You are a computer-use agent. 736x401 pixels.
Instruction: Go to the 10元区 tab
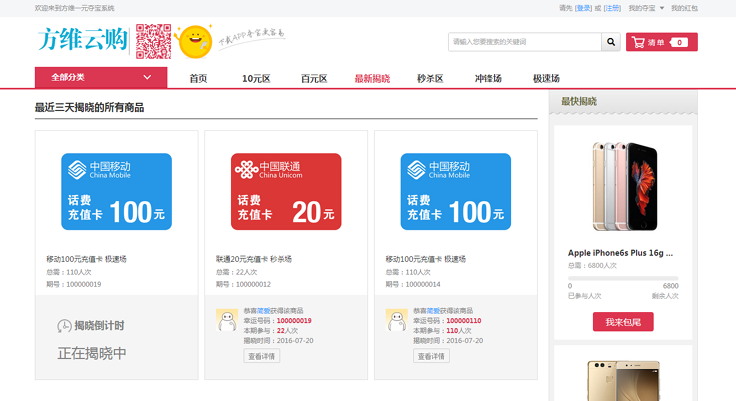(256, 78)
